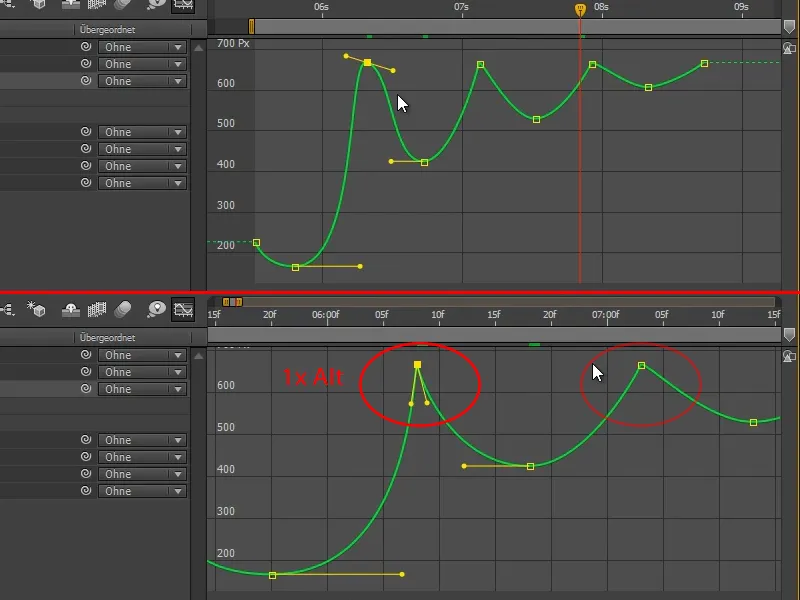Select the Graph Editor icon in the upper toolbar
Viewport: 800px width, 600px height.
click(x=183, y=6)
